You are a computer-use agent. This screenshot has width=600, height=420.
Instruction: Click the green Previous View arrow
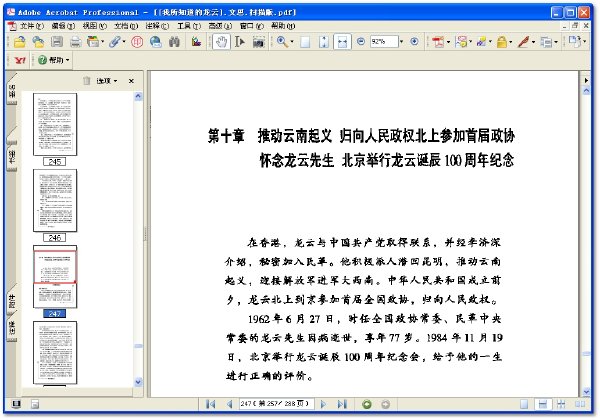367,404
